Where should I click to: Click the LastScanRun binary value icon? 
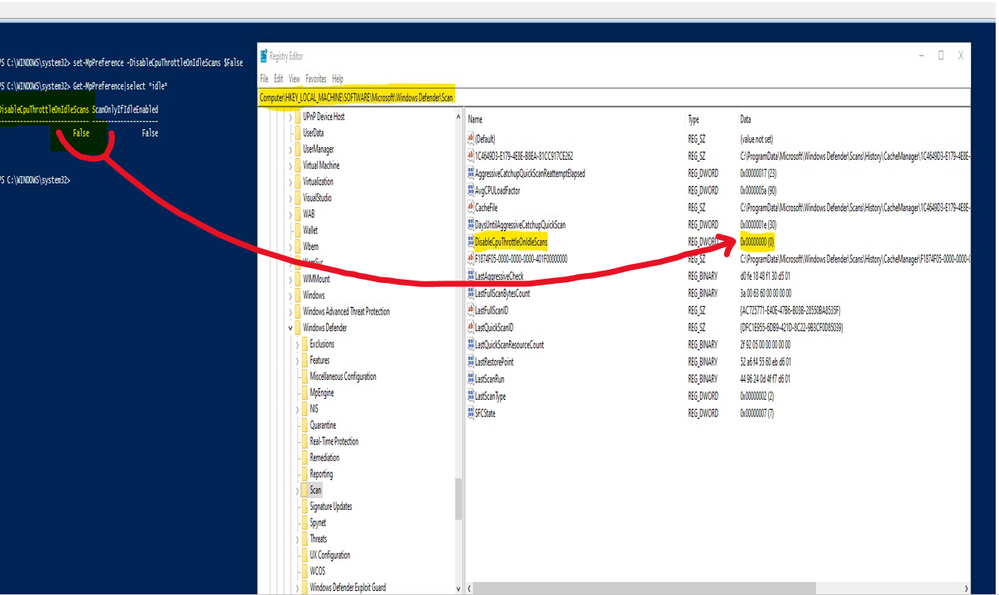click(471, 380)
